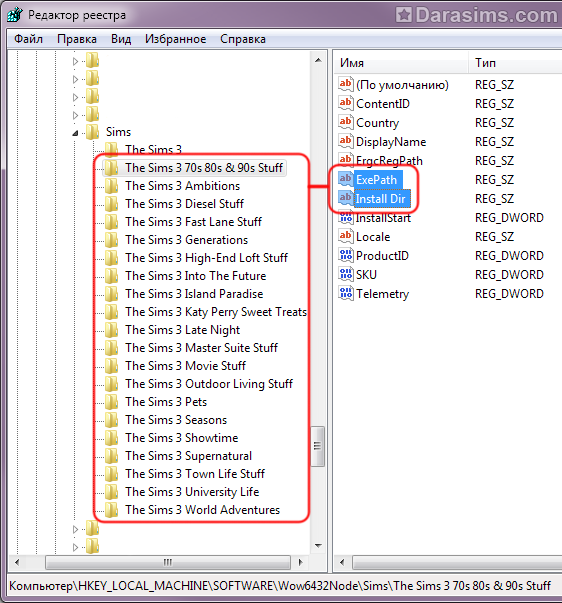562x603 pixels.
Task: Click the tree pane horizontal scroll right arrow
Action: coord(300,563)
